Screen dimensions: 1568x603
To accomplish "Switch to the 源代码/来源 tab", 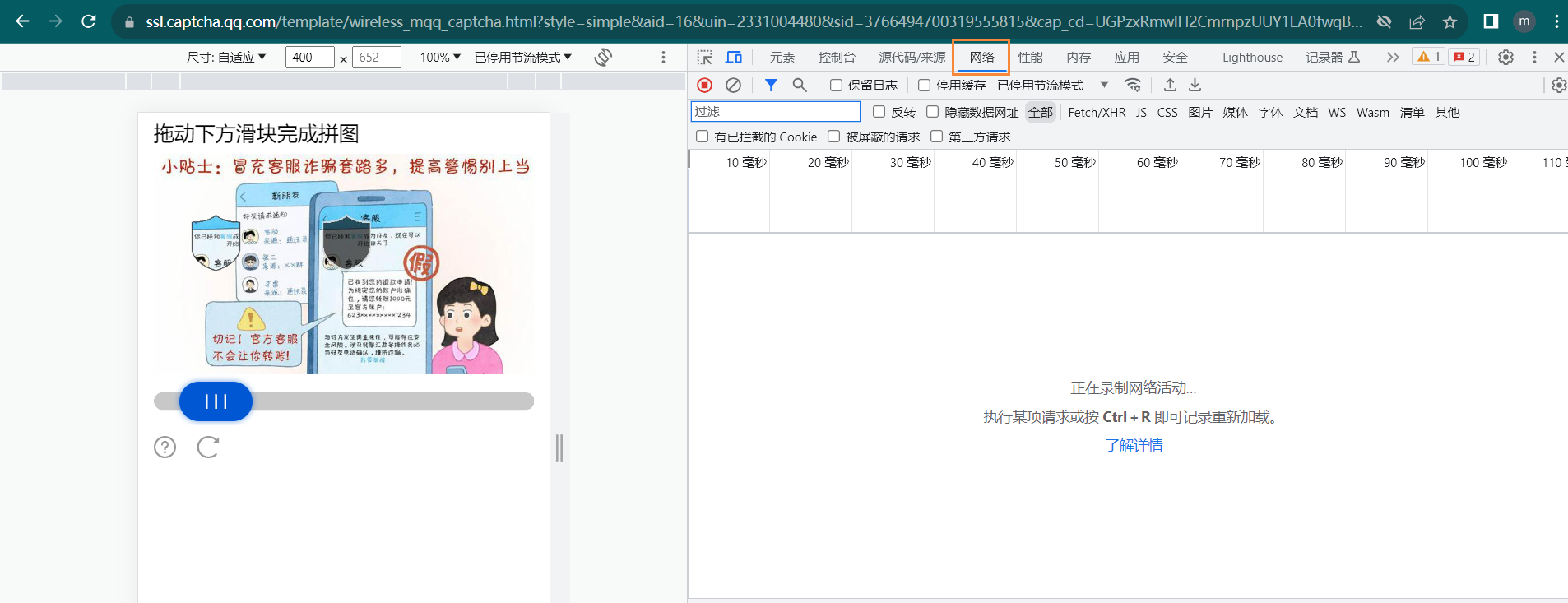I will coord(912,57).
